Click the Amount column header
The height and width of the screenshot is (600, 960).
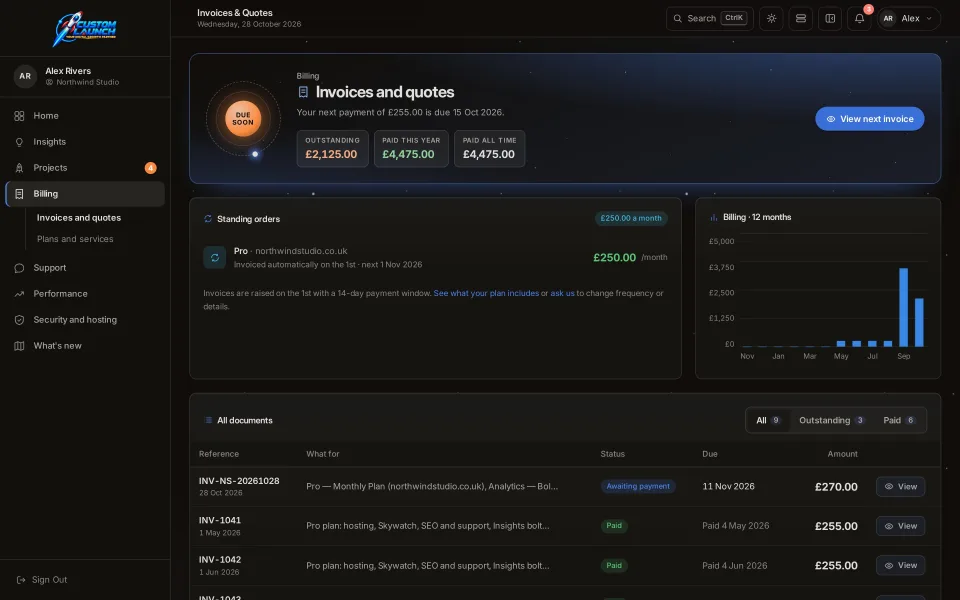(842, 454)
